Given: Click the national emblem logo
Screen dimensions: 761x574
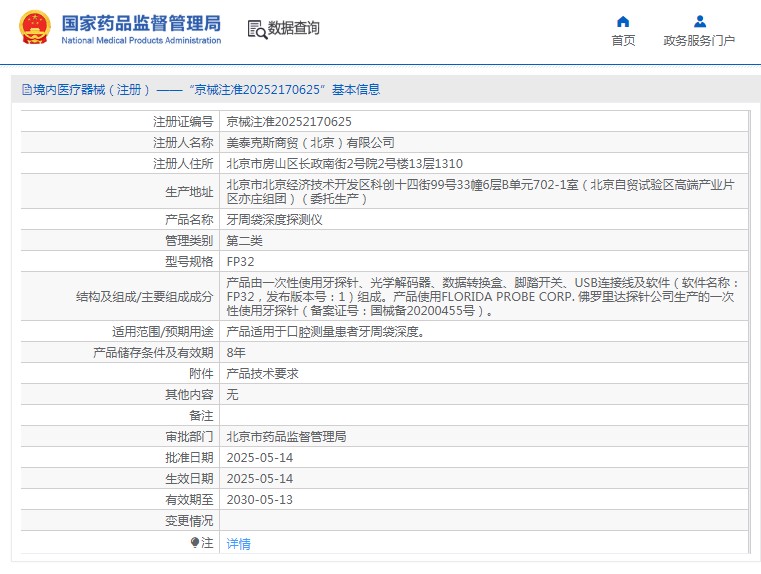Looking at the screenshot, I should point(35,28).
